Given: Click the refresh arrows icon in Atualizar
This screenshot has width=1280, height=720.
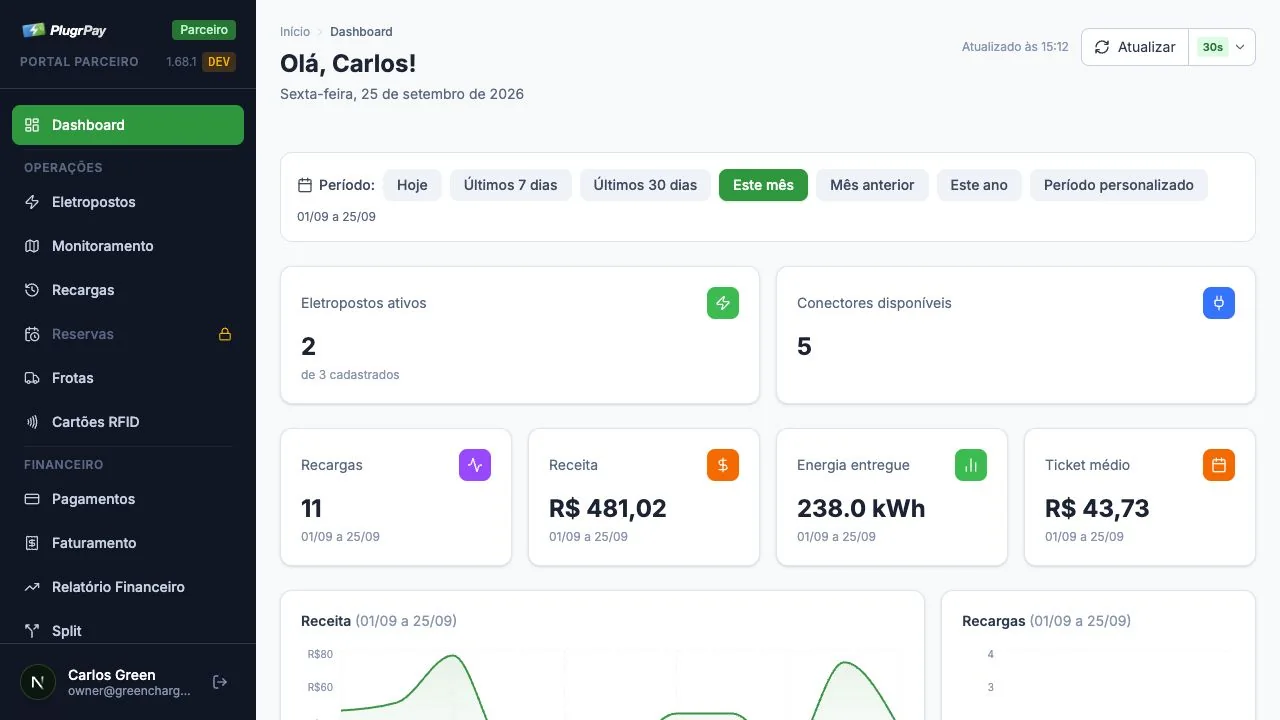Looking at the screenshot, I should 1102,47.
